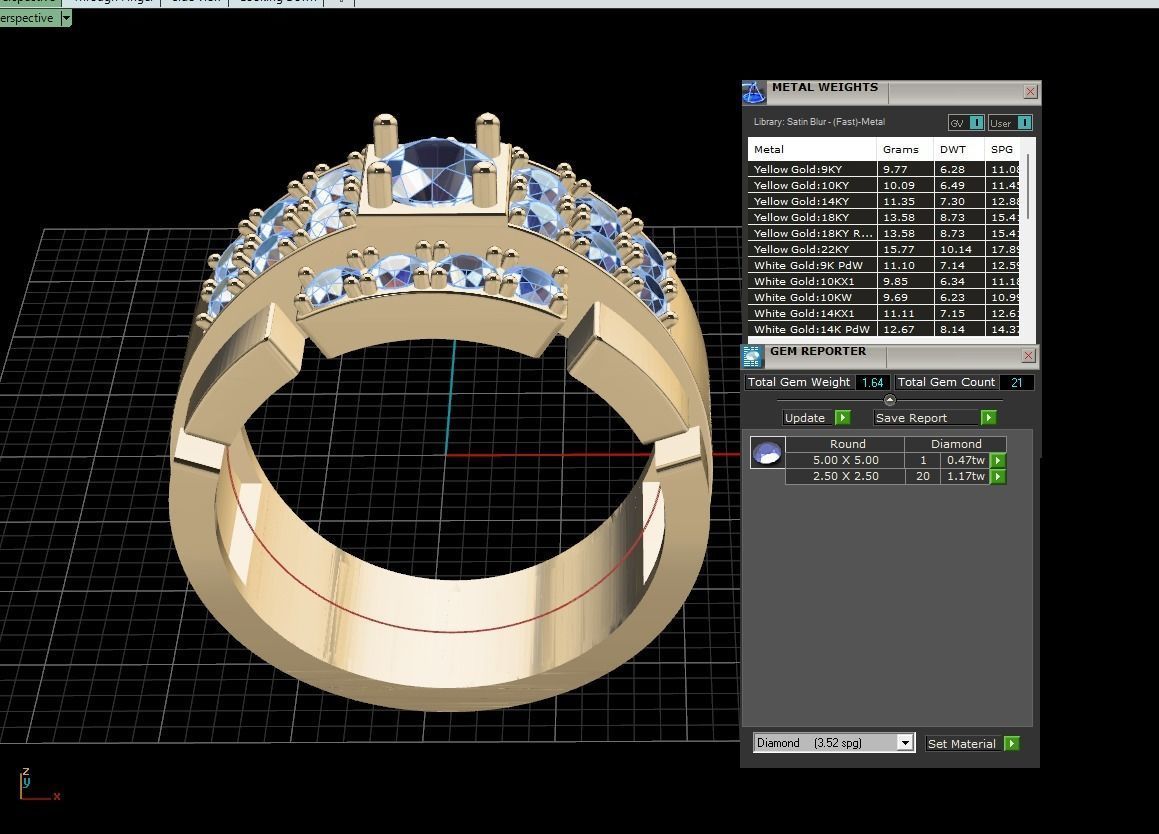Viewport: 1159px width, 834px height.
Task: Select the White Gold:14K PdW row
Action: (x=883, y=329)
